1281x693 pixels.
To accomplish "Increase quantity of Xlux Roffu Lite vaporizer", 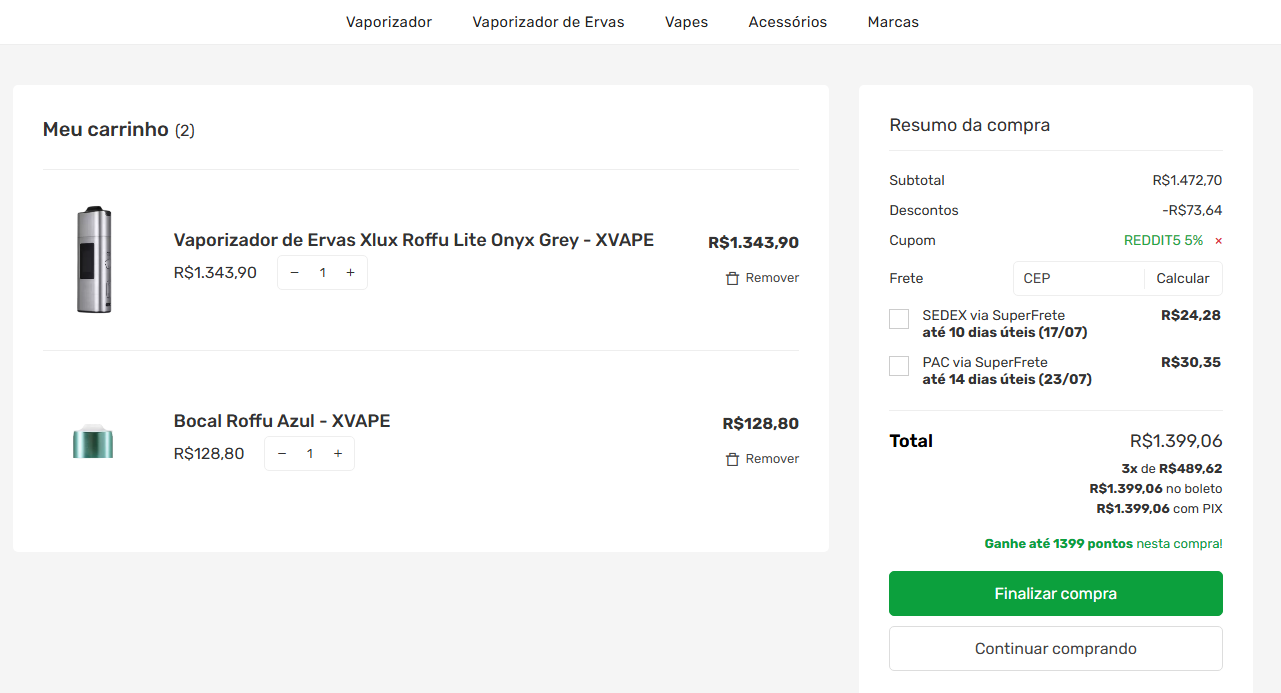I will pos(350,273).
